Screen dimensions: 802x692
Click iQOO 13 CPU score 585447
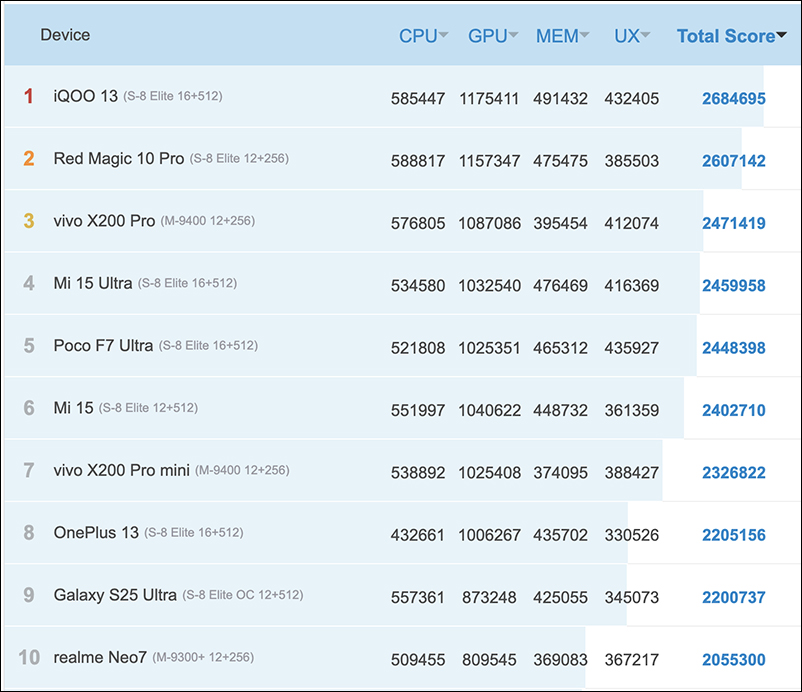point(418,98)
